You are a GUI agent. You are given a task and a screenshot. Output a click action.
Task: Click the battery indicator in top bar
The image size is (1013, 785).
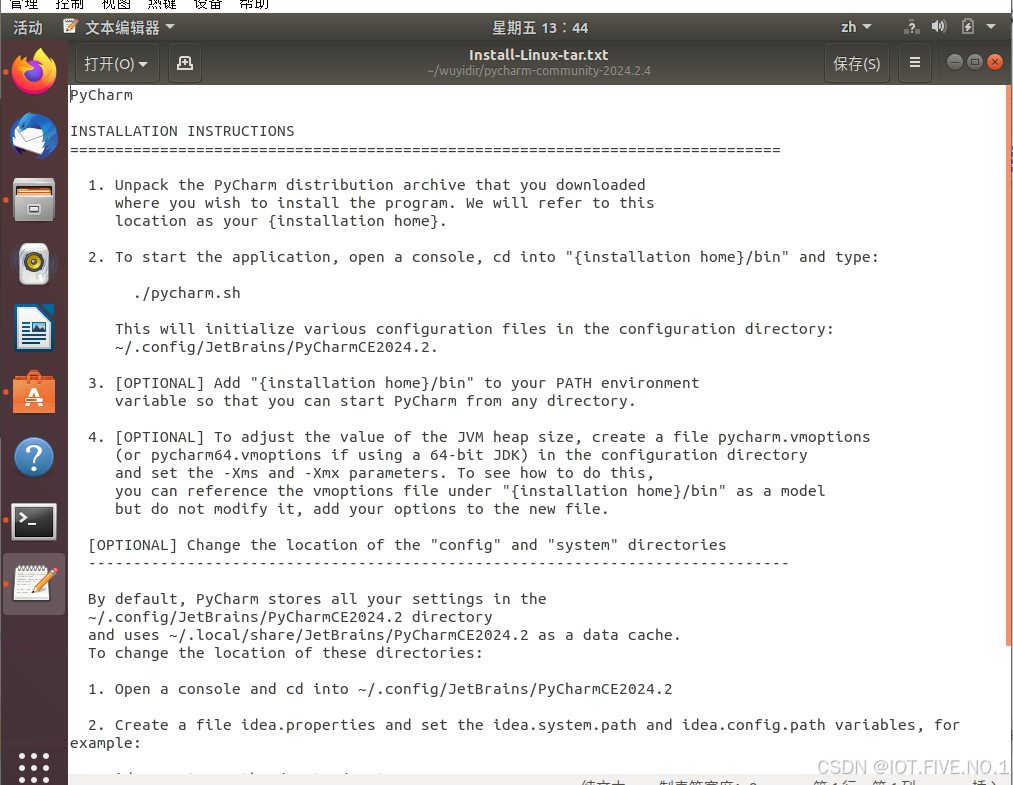pyautogui.click(x=968, y=26)
